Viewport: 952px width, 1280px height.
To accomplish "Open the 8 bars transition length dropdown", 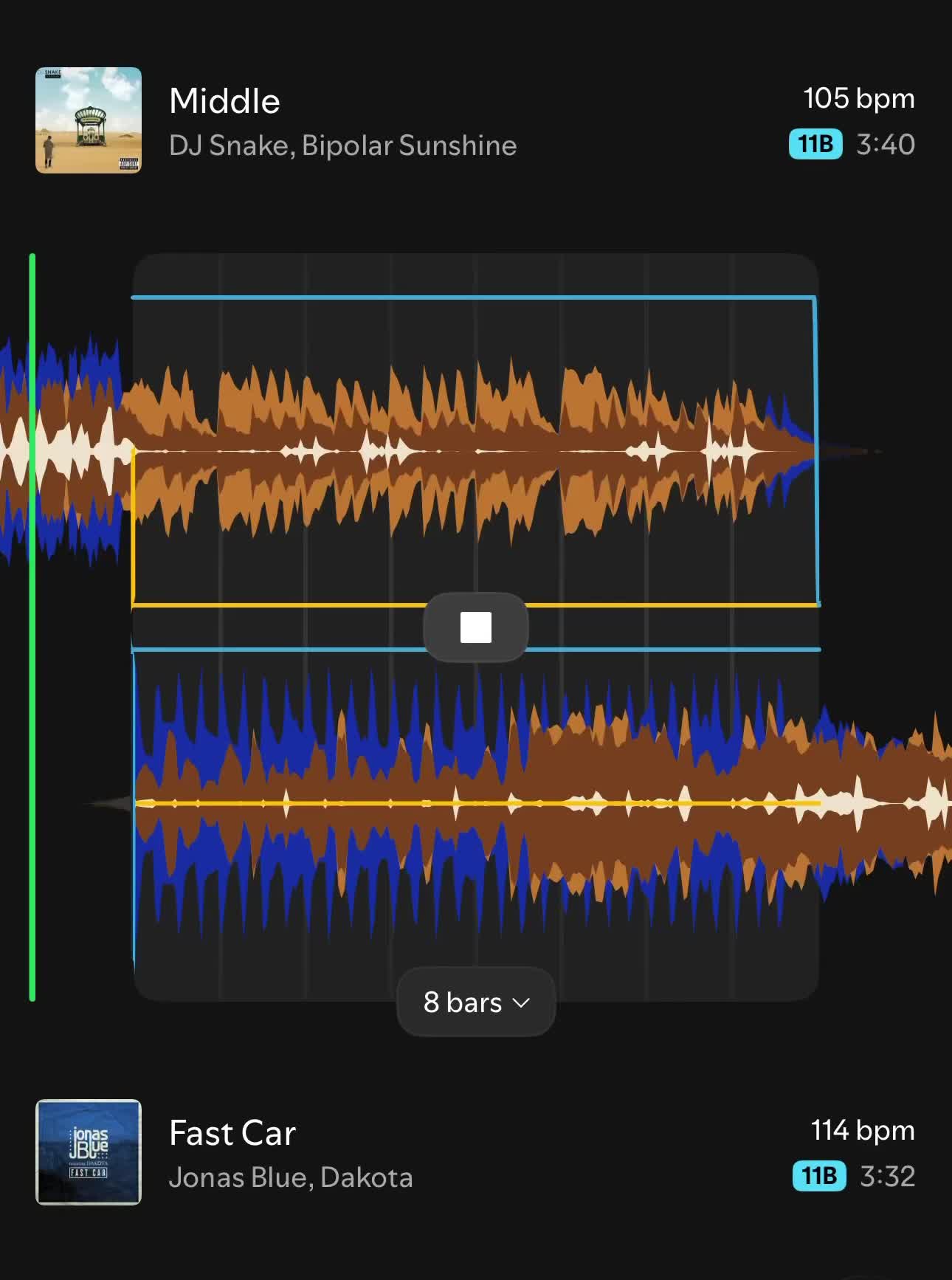I will point(476,1002).
